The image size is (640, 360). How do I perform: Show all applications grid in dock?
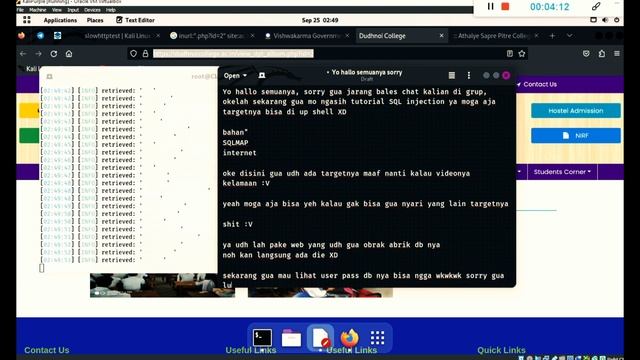(x=377, y=338)
